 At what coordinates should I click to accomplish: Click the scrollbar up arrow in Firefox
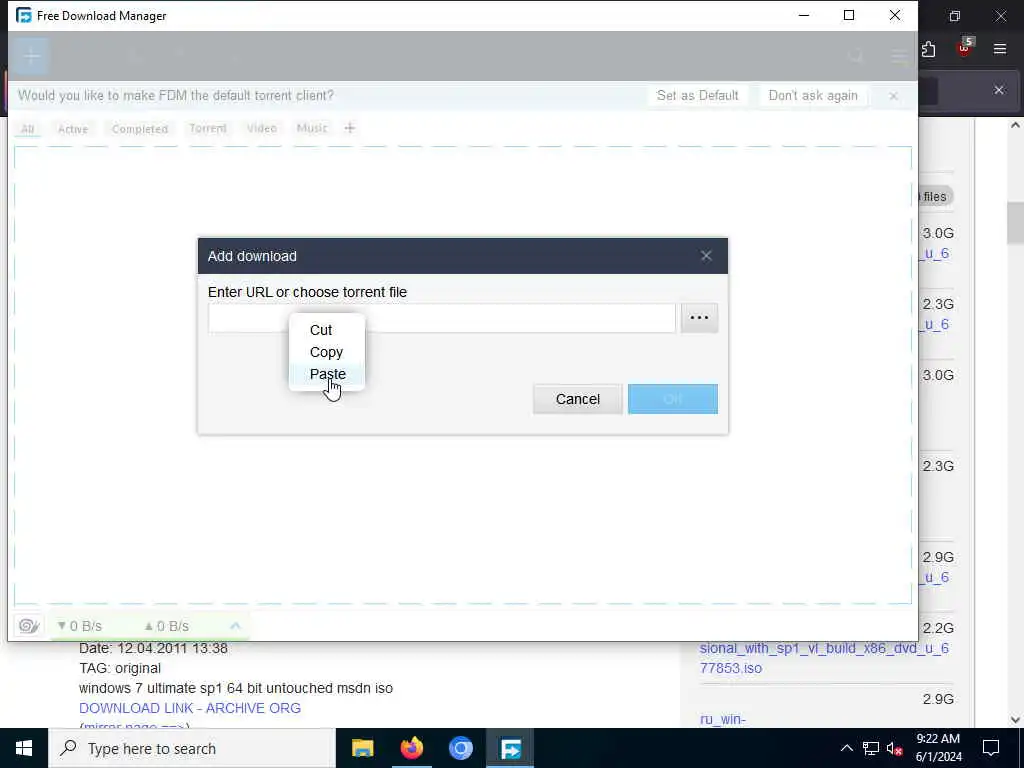pyautogui.click(x=1015, y=125)
